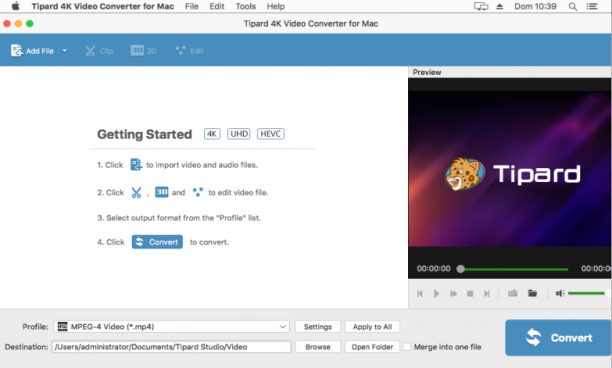This screenshot has width=612, height=368.
Task: Open Spotlight search in menu bar
Action: coord(573,6)
